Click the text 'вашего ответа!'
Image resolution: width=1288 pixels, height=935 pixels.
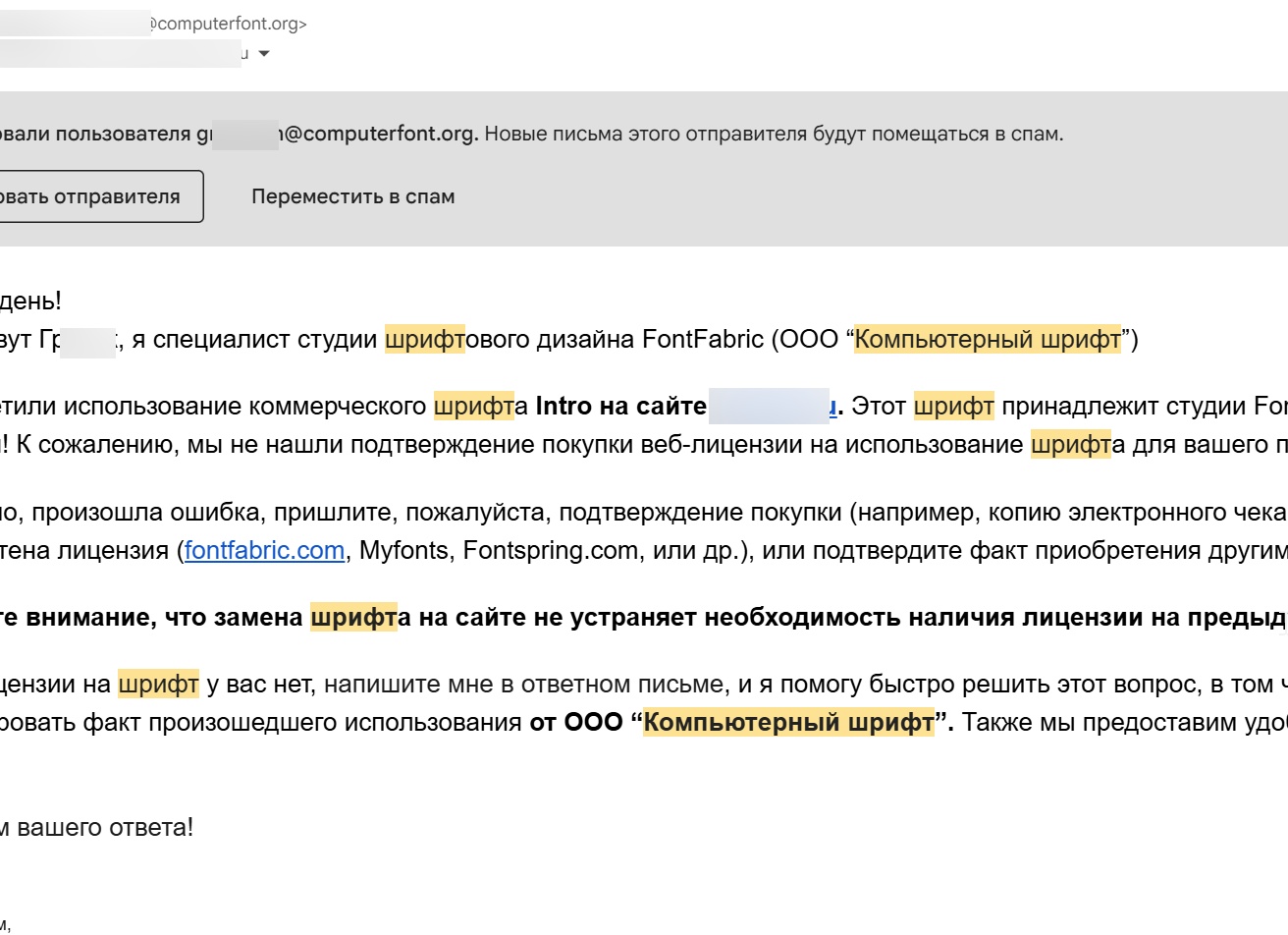[x=105, y=828]
